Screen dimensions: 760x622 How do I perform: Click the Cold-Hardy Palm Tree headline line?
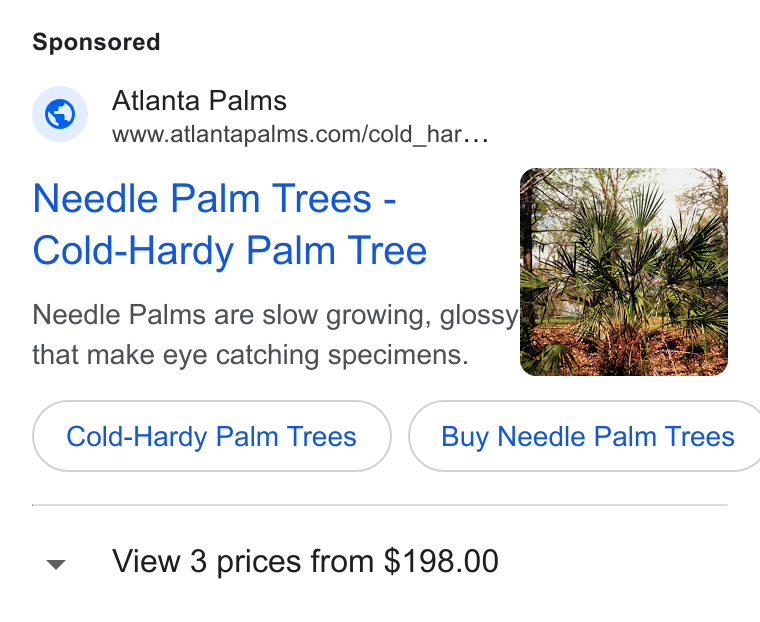click(229, 251)
